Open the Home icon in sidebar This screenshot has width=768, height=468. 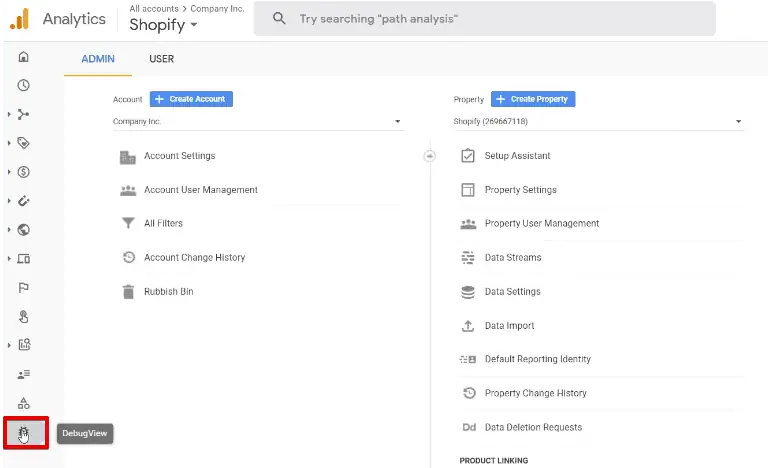point(24,57)
